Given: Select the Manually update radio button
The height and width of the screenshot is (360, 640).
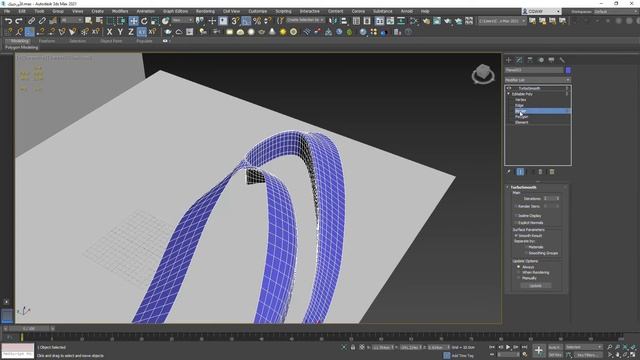Looking at the screenshot, I should 519,278.
